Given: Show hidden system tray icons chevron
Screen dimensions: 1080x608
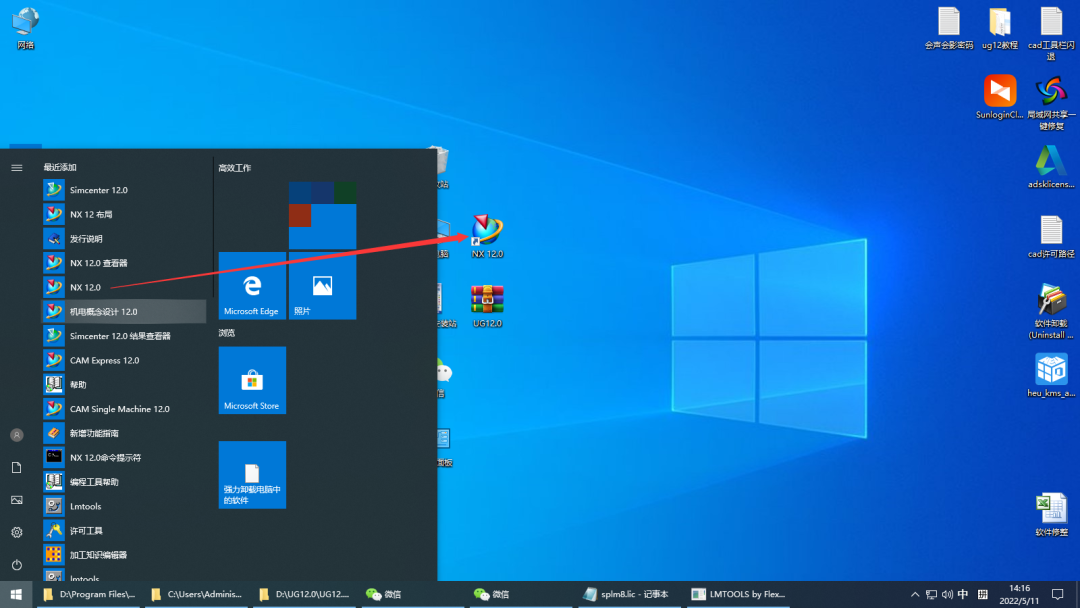Looking at the screenshot, I should click(914, 594).
